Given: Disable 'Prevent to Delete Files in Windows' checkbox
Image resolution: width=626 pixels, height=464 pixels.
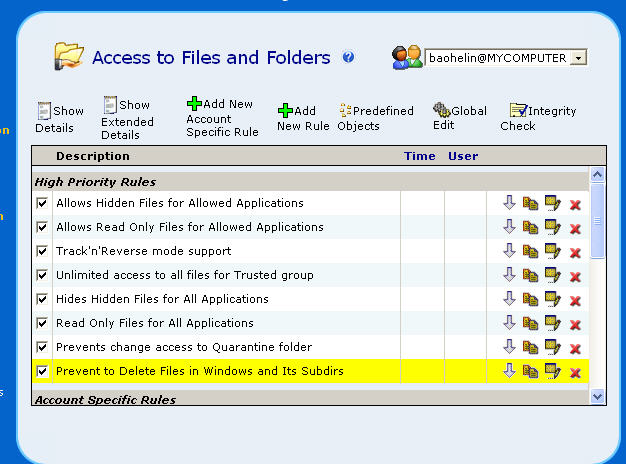Looking at the screenshot, I should point(42,371).
